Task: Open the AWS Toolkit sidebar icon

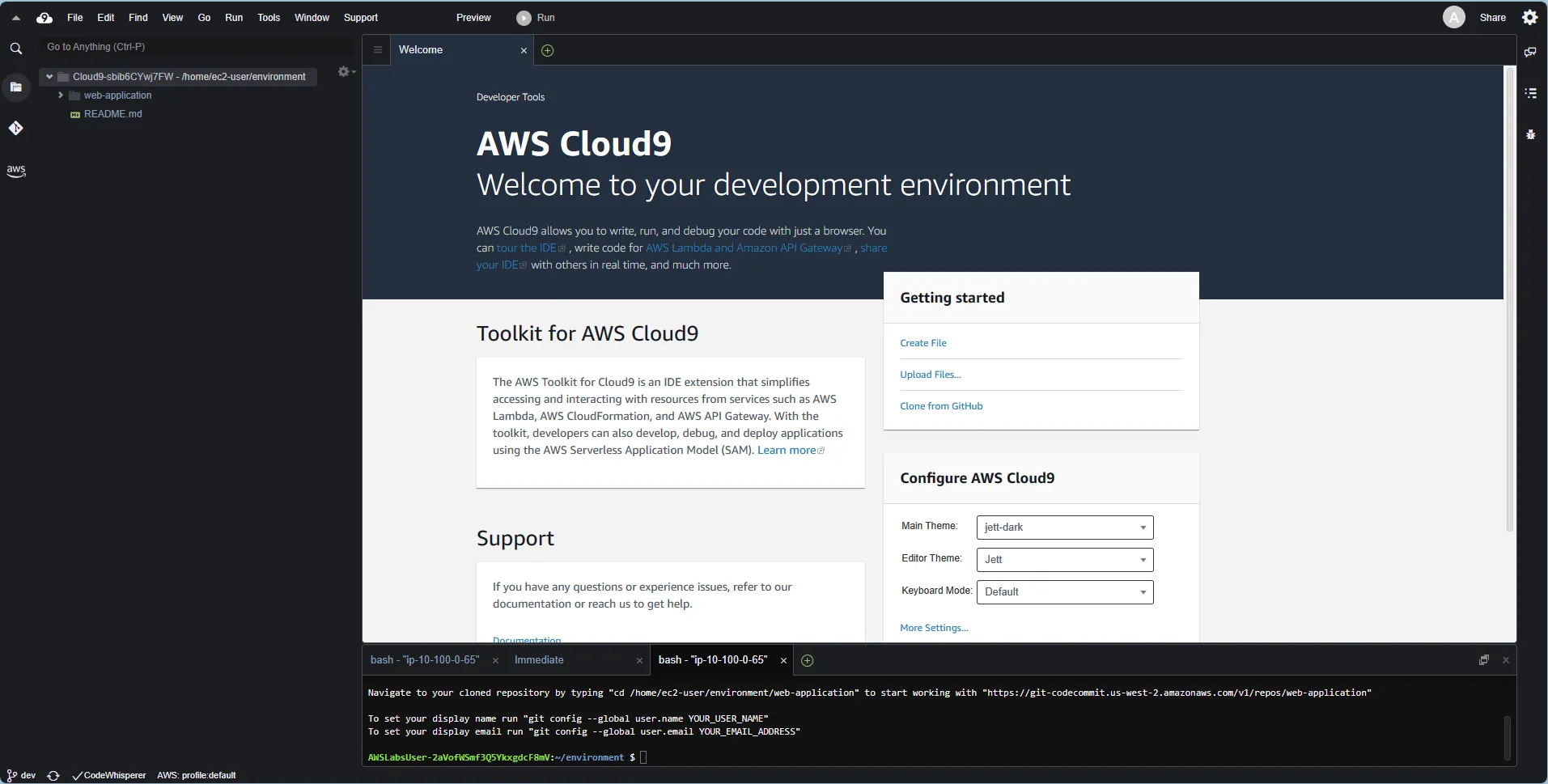Action: pyautogui.click(x=15, y=171)
